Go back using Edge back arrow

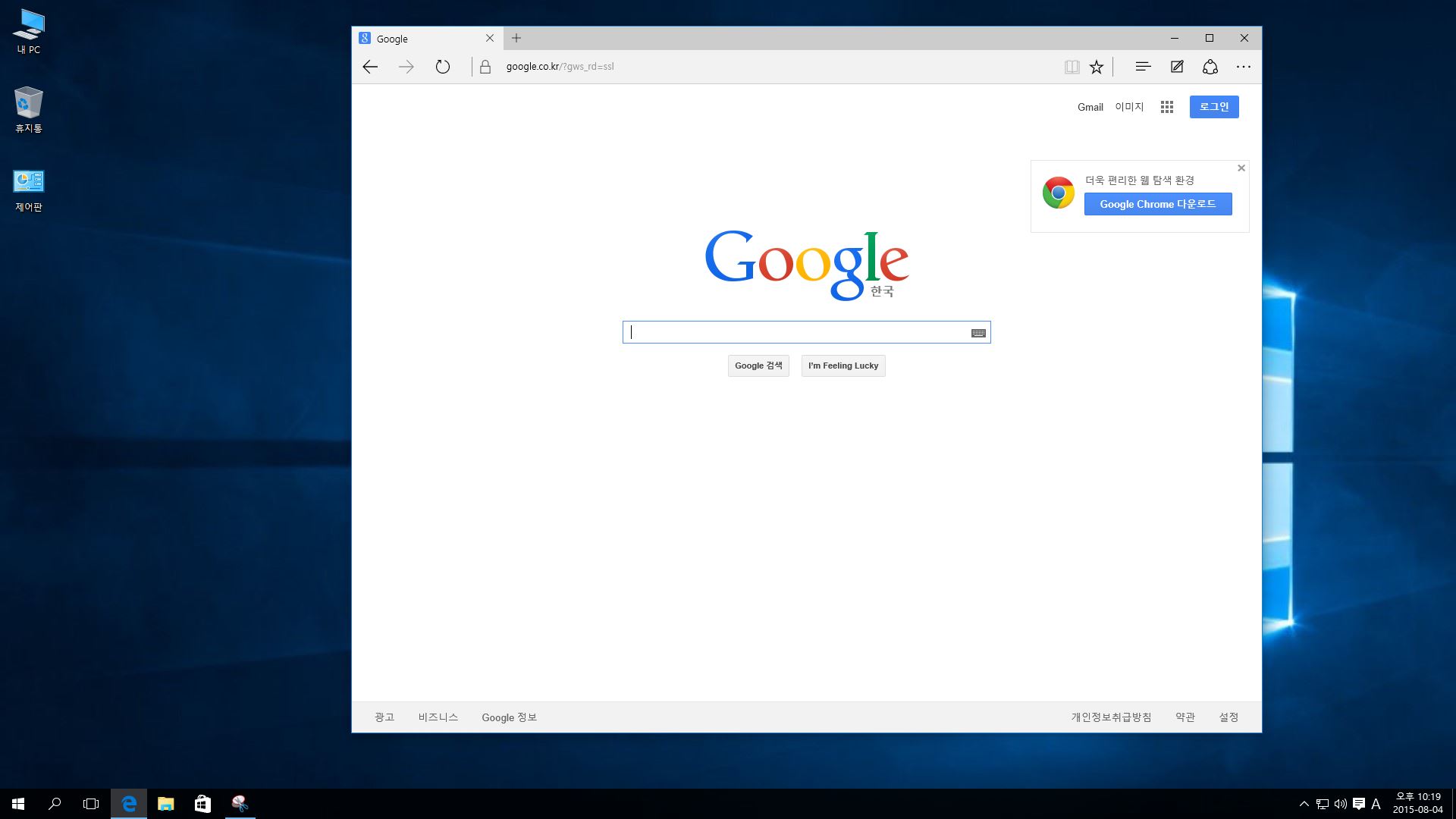coord(370,67)
